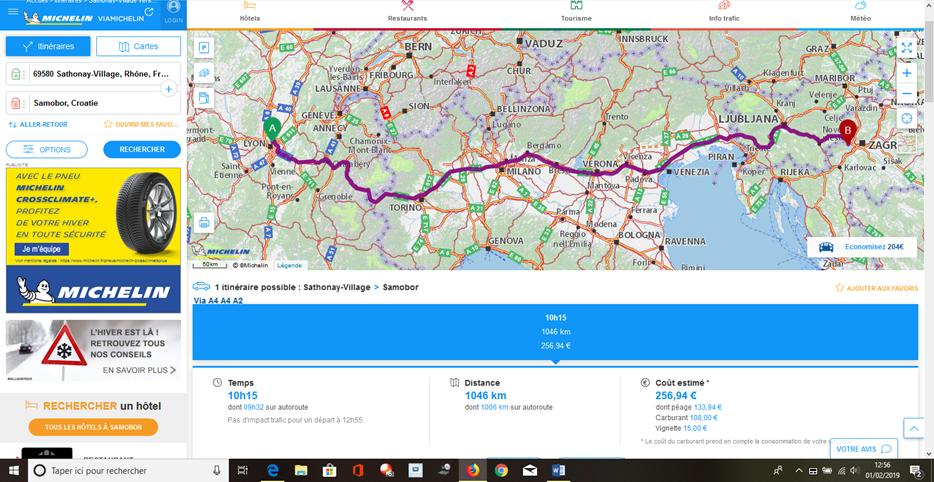Edit the Samobor, Croatie destination field

pyautogui.click(x=95, y=102)
